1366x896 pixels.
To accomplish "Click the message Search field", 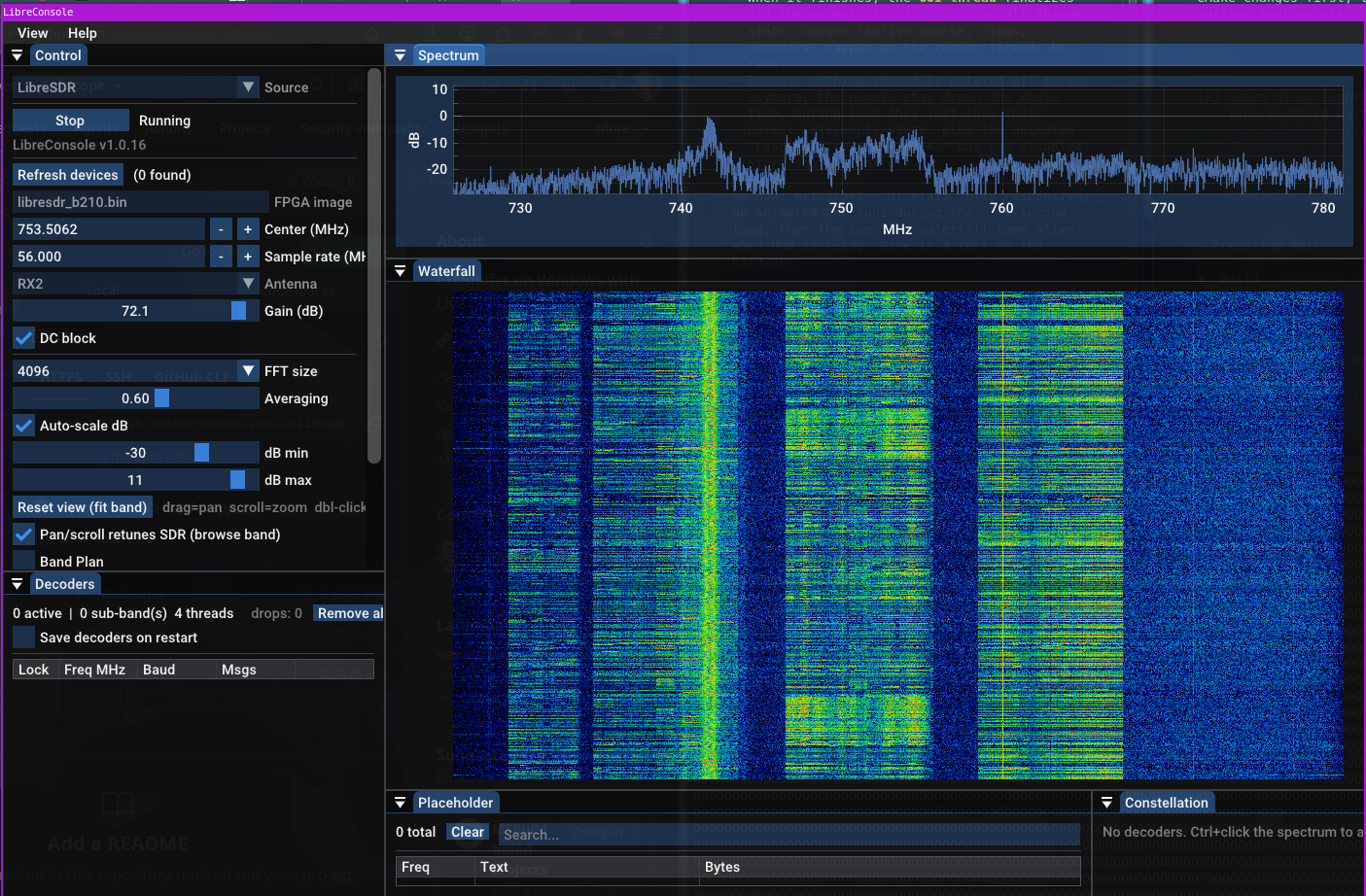I will tap(788, 834).
